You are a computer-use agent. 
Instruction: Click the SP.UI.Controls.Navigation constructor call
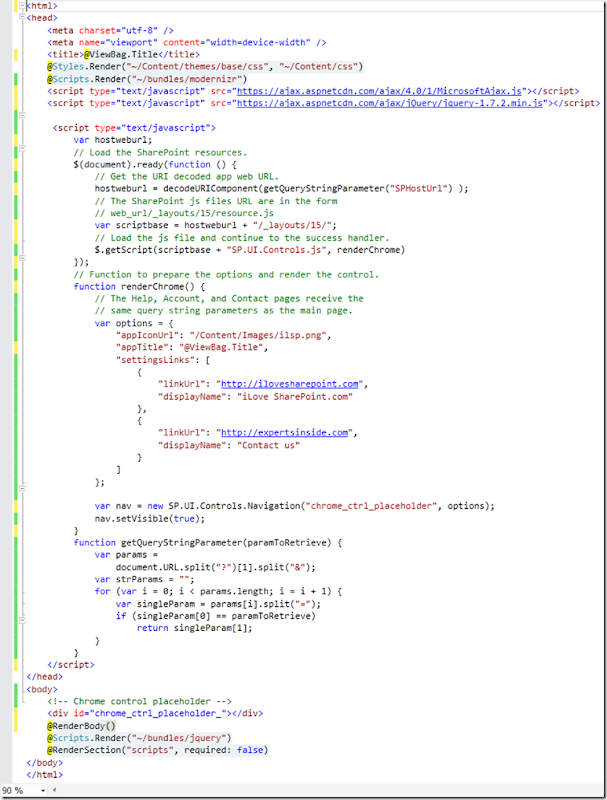pyautogui.click(x=332, y=506)
